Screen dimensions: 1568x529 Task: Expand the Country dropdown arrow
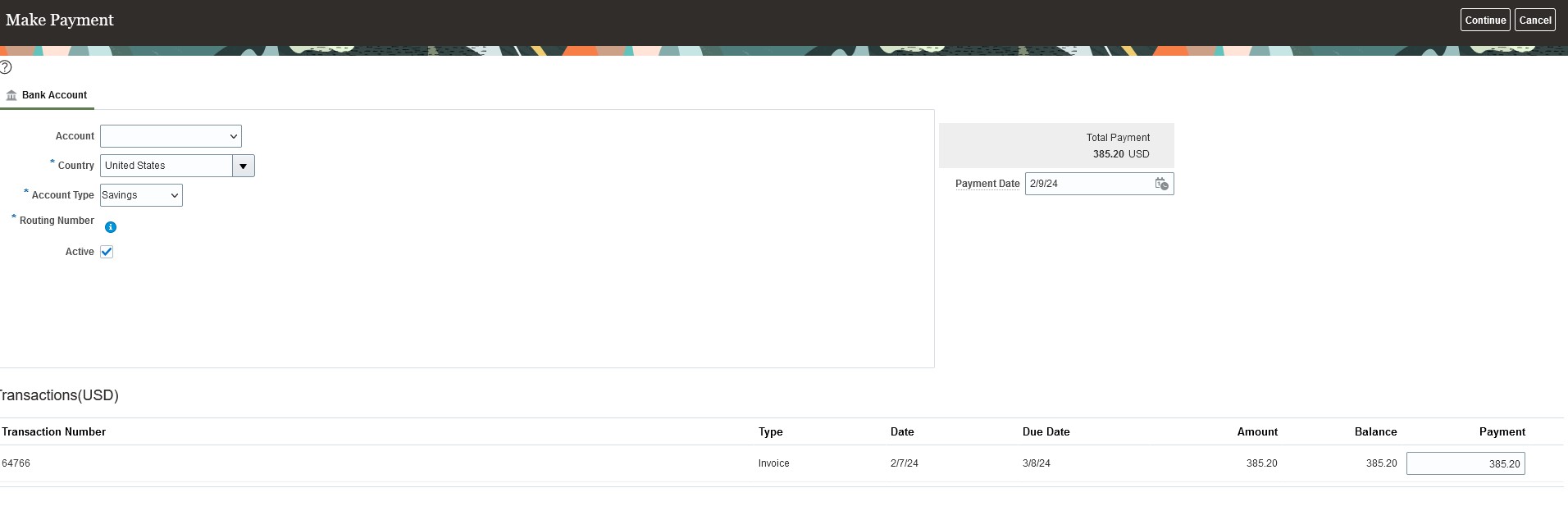[x=243, y=166]
